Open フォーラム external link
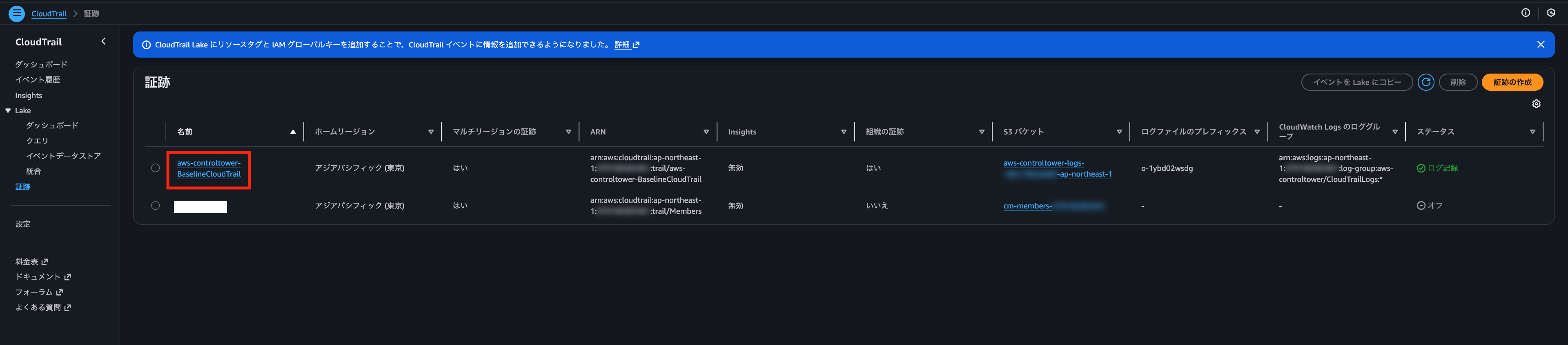This screenshot has width=1568, height=345. (39, 292)
